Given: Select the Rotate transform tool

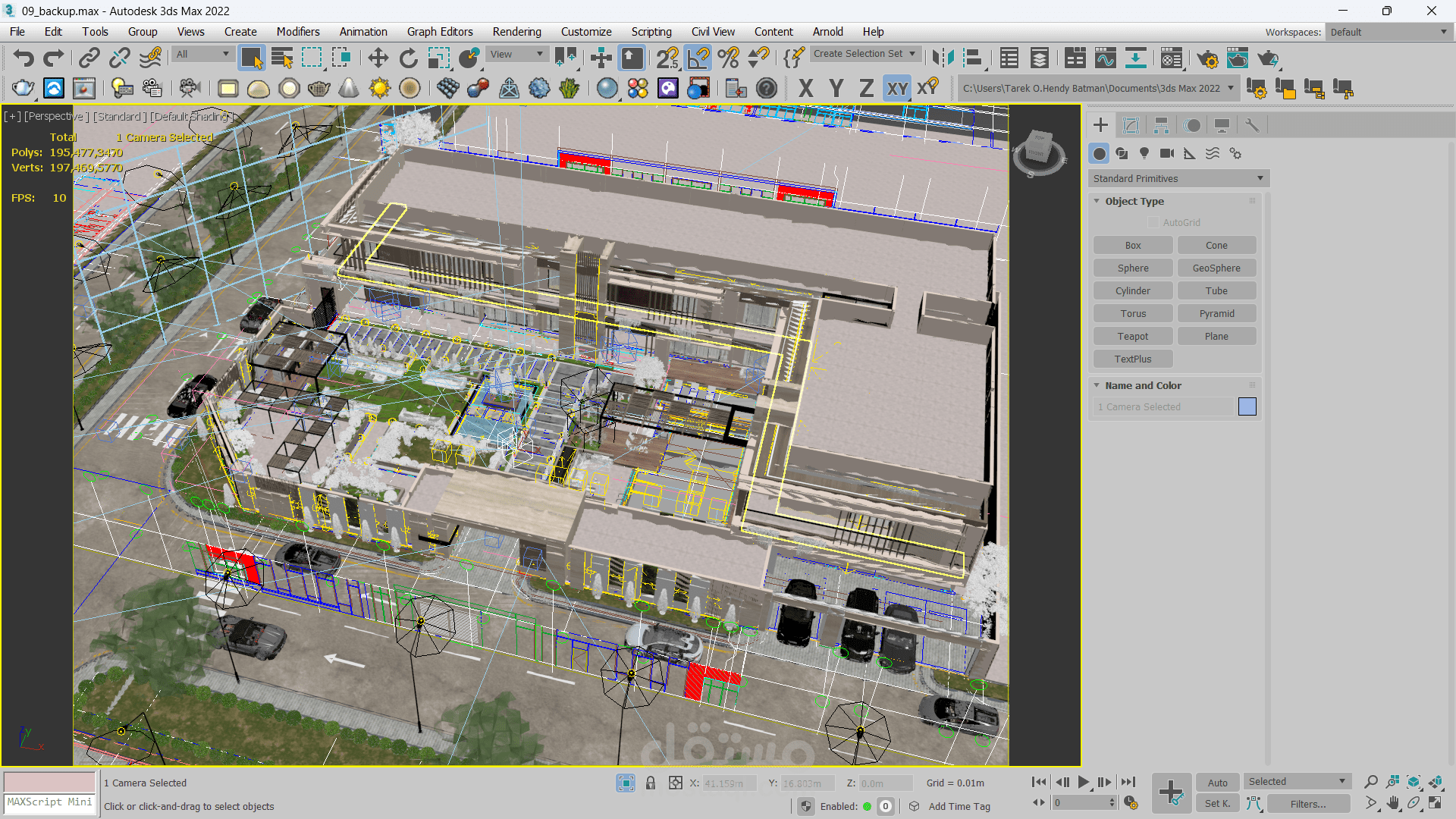Looking at the screenshot, I should pyautogui.click(x=408, y=58).
